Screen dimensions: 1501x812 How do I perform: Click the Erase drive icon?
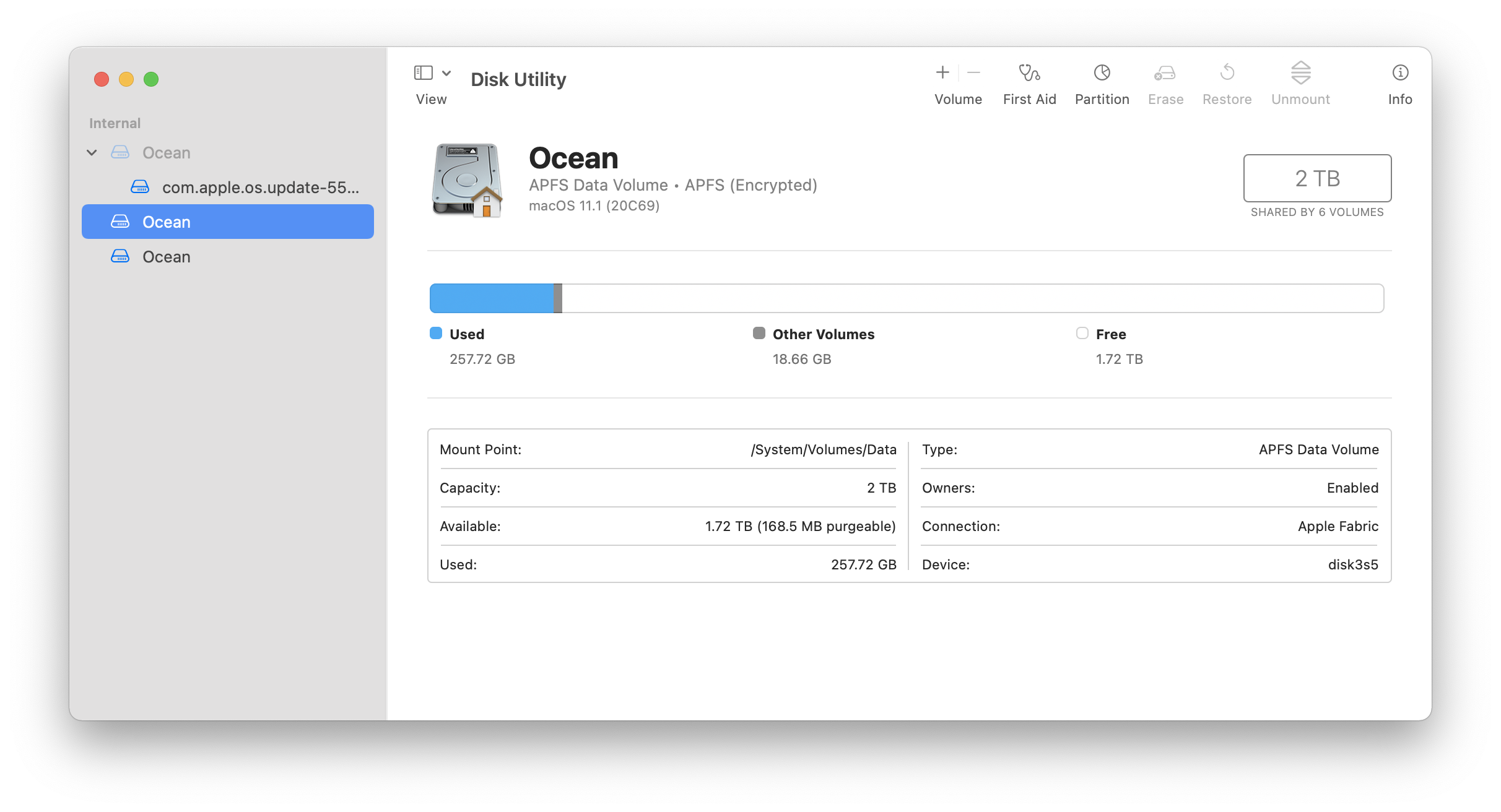1165,73
